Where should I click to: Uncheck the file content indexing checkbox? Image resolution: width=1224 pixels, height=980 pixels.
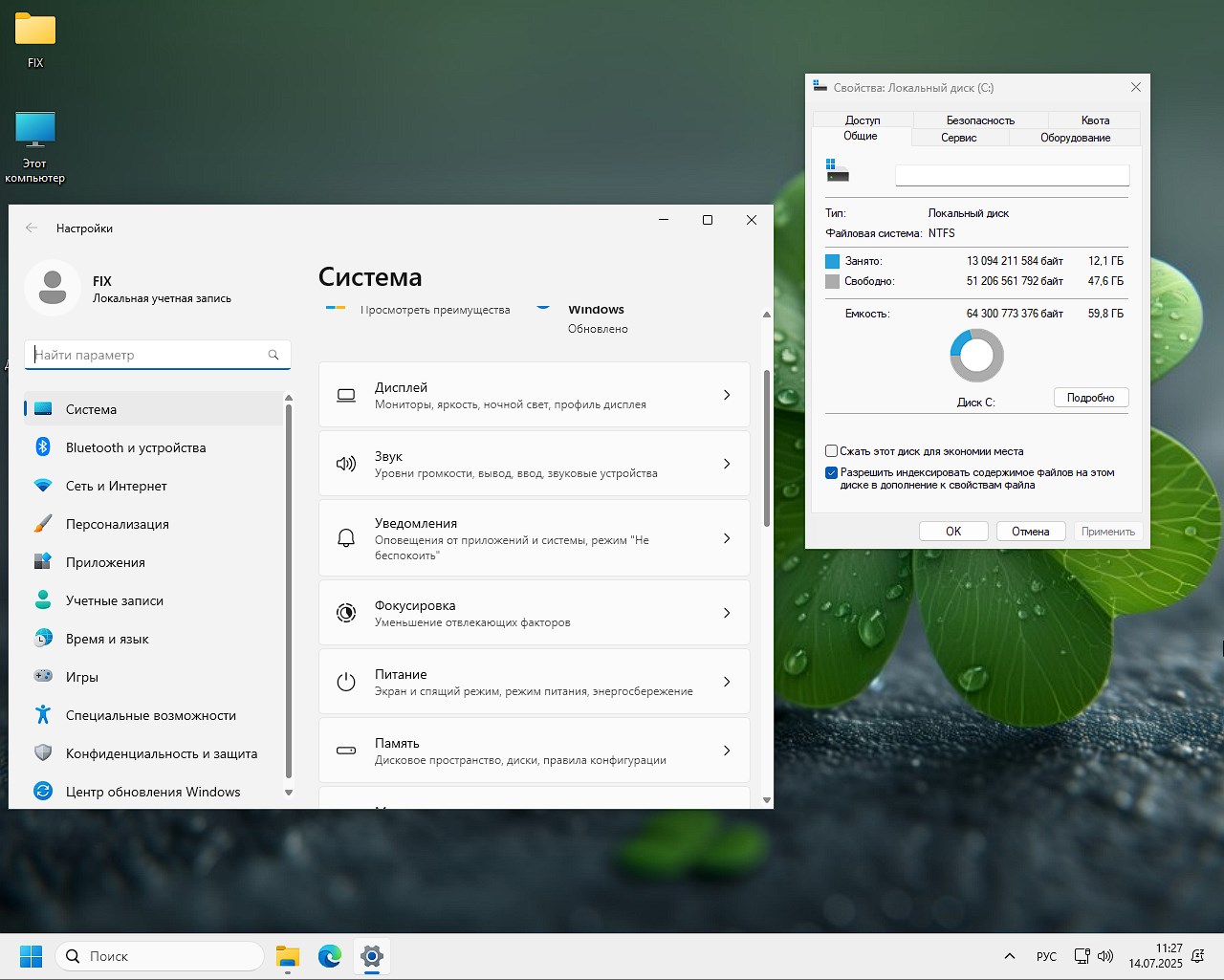[831, 472]
